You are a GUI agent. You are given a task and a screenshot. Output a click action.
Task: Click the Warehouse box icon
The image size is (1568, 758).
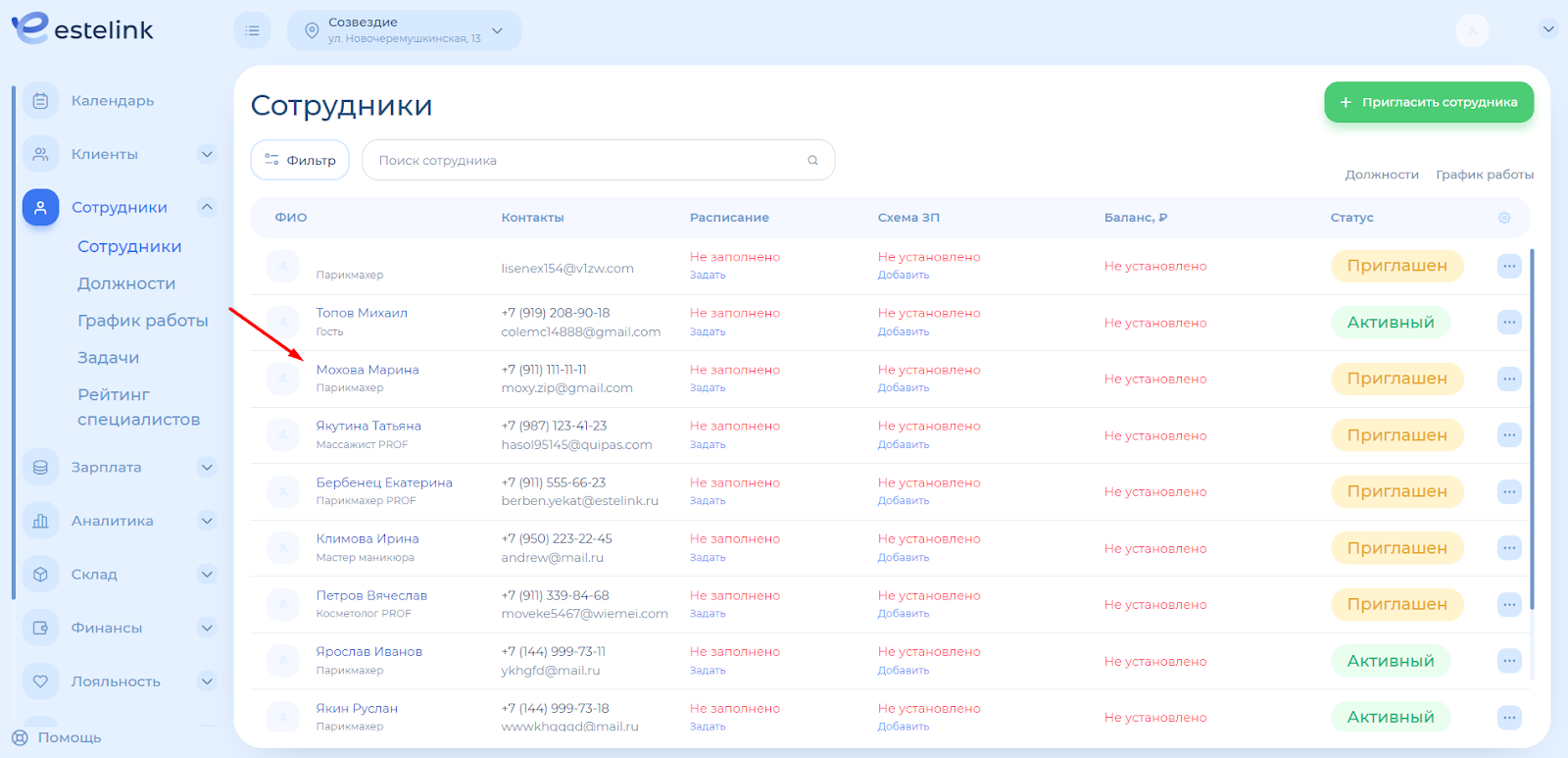click(x=40, y=575)
